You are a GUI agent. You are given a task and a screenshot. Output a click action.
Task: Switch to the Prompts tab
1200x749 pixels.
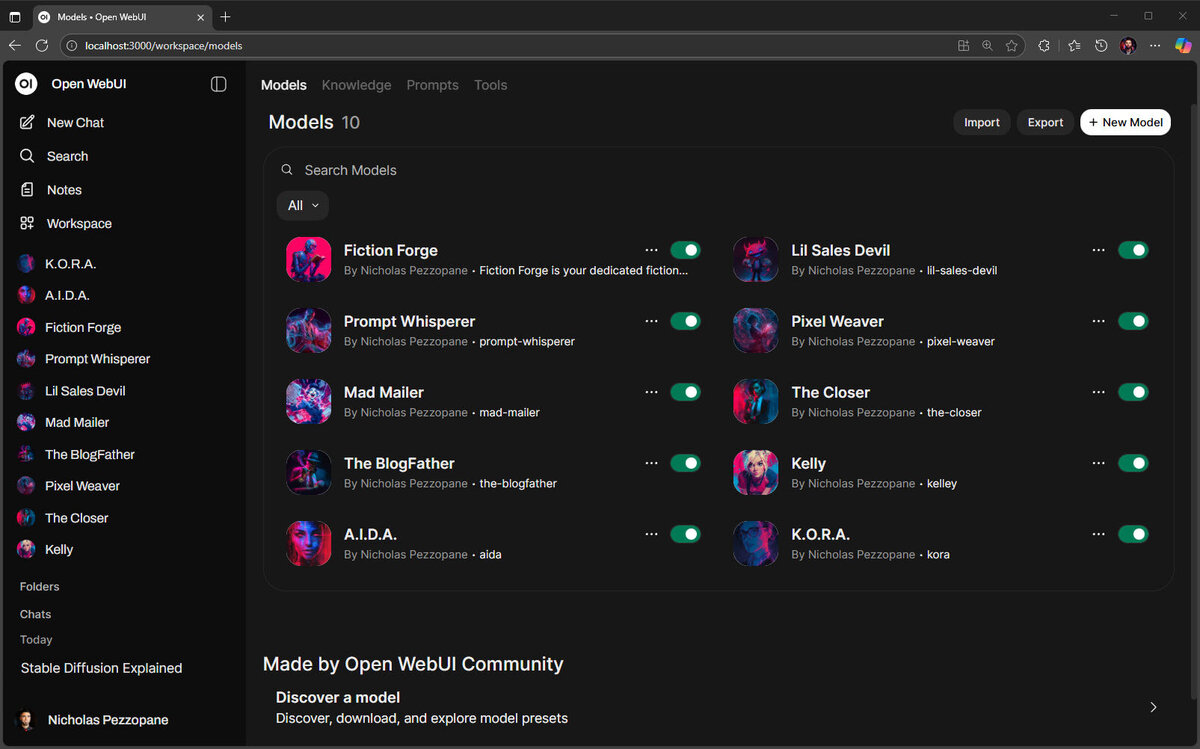click(x=432, y=85)
